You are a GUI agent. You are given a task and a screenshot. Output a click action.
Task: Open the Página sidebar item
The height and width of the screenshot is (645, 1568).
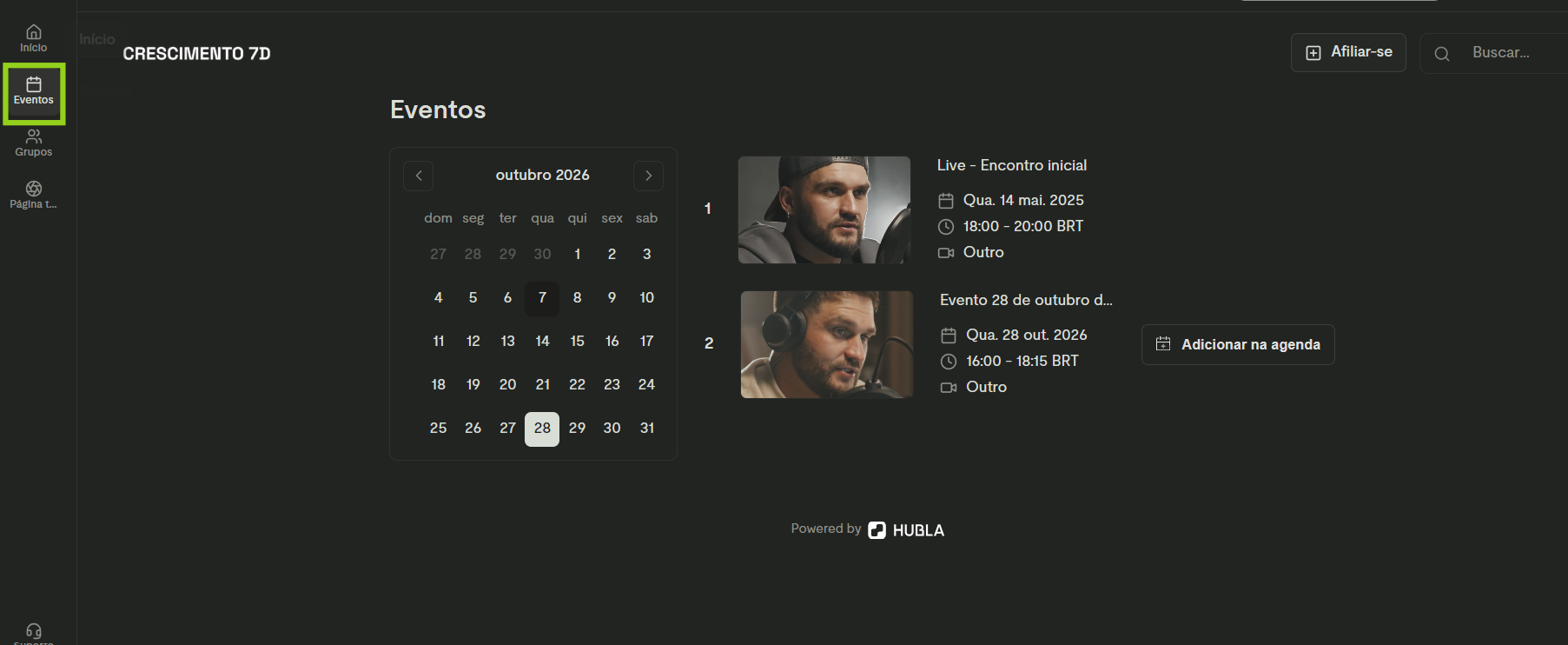tap(33, 196)
